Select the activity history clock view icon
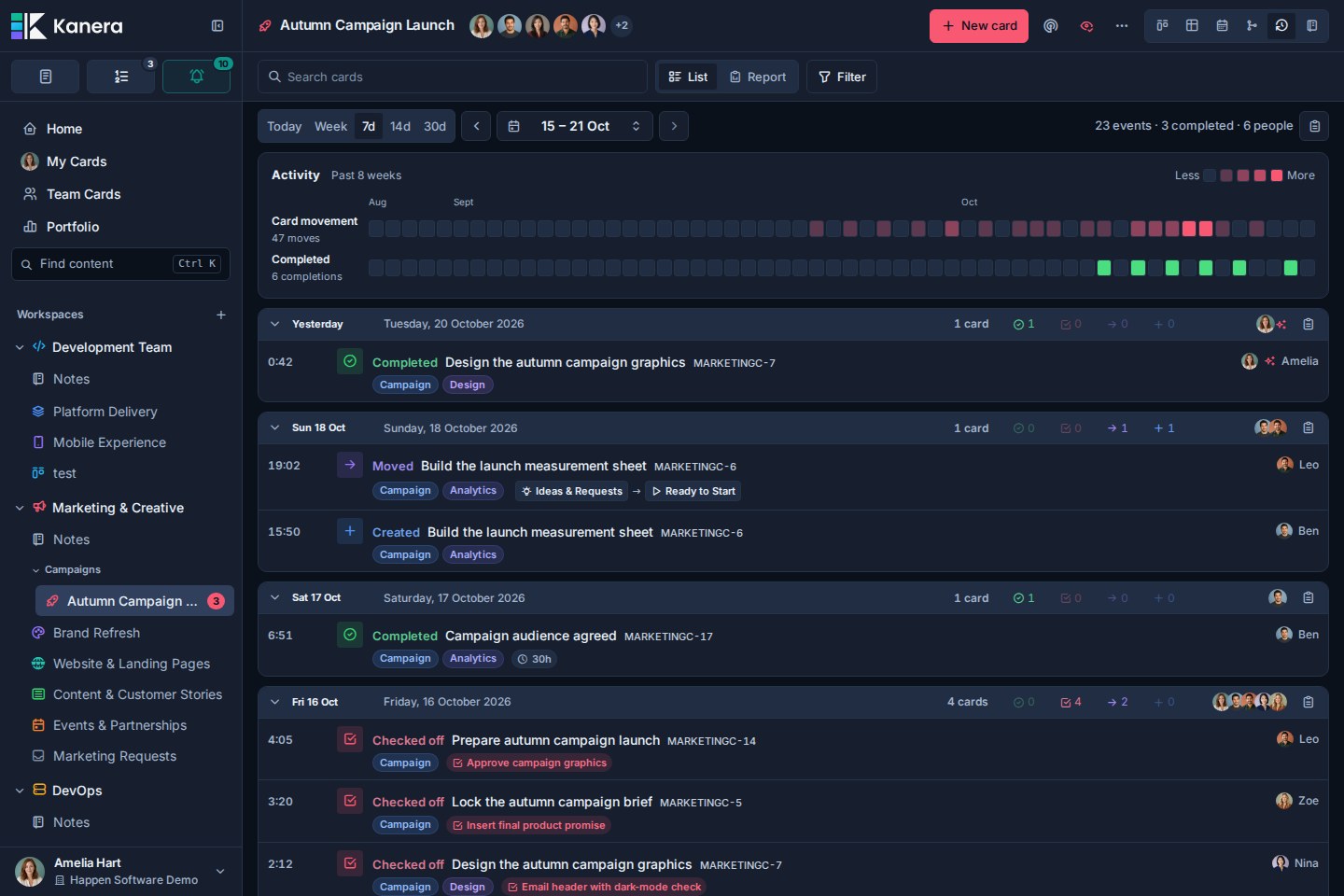The width and height of the screenshot is (1344, 896). point(1281,25)
